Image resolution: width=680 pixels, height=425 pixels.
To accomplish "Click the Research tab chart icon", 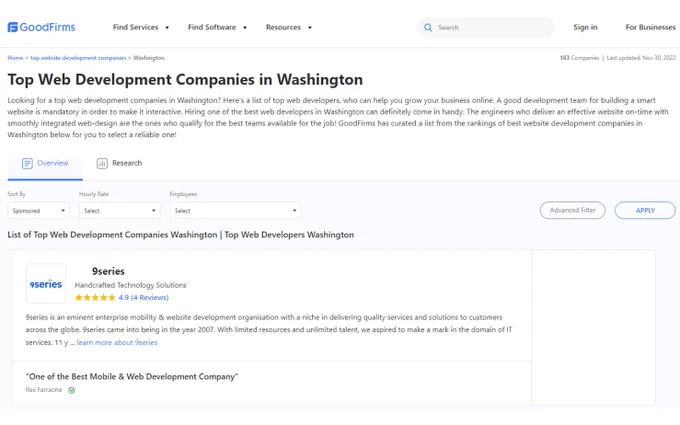I will tap(102, 163).
